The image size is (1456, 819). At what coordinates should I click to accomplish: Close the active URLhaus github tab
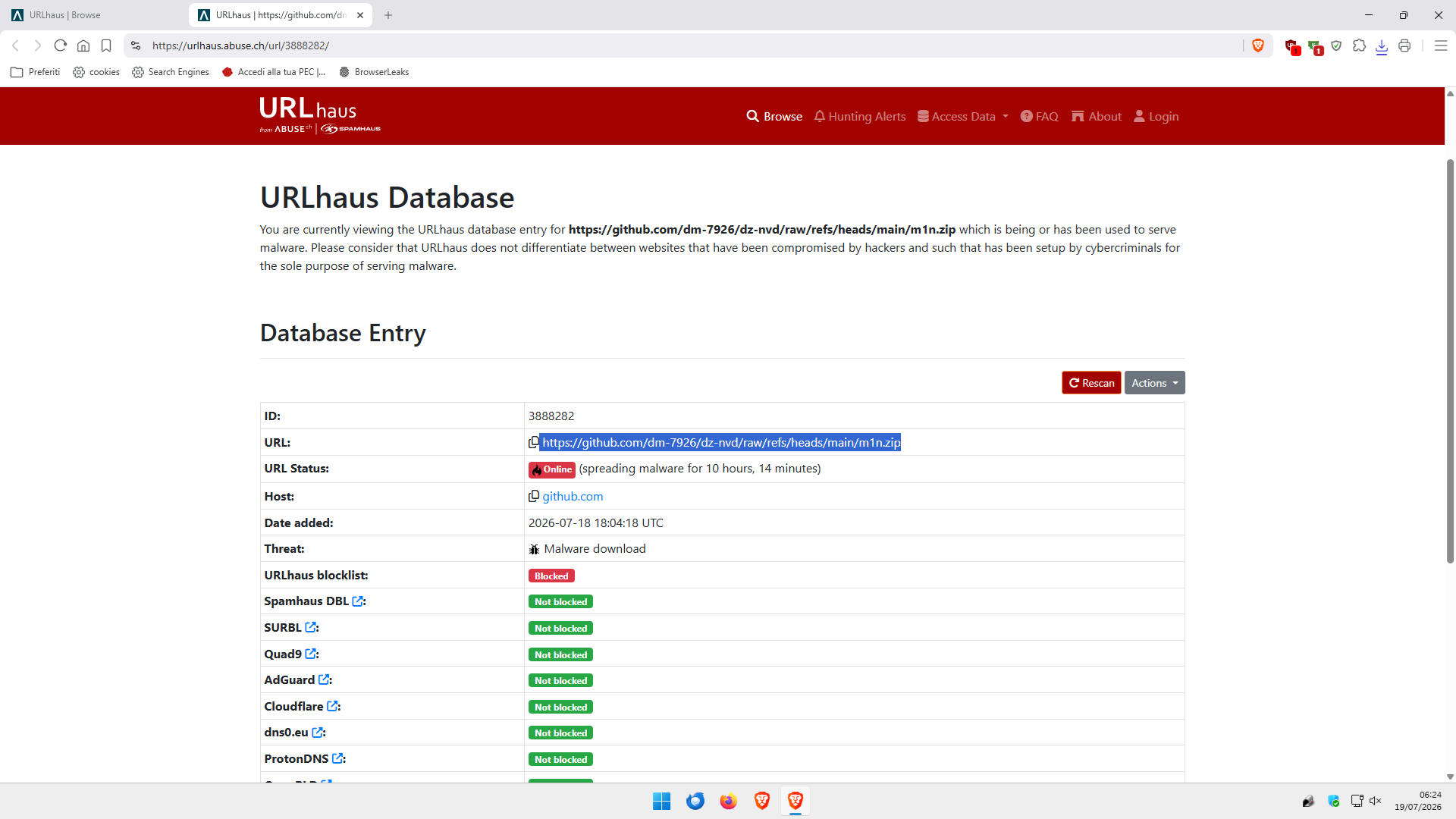point(360,15)
